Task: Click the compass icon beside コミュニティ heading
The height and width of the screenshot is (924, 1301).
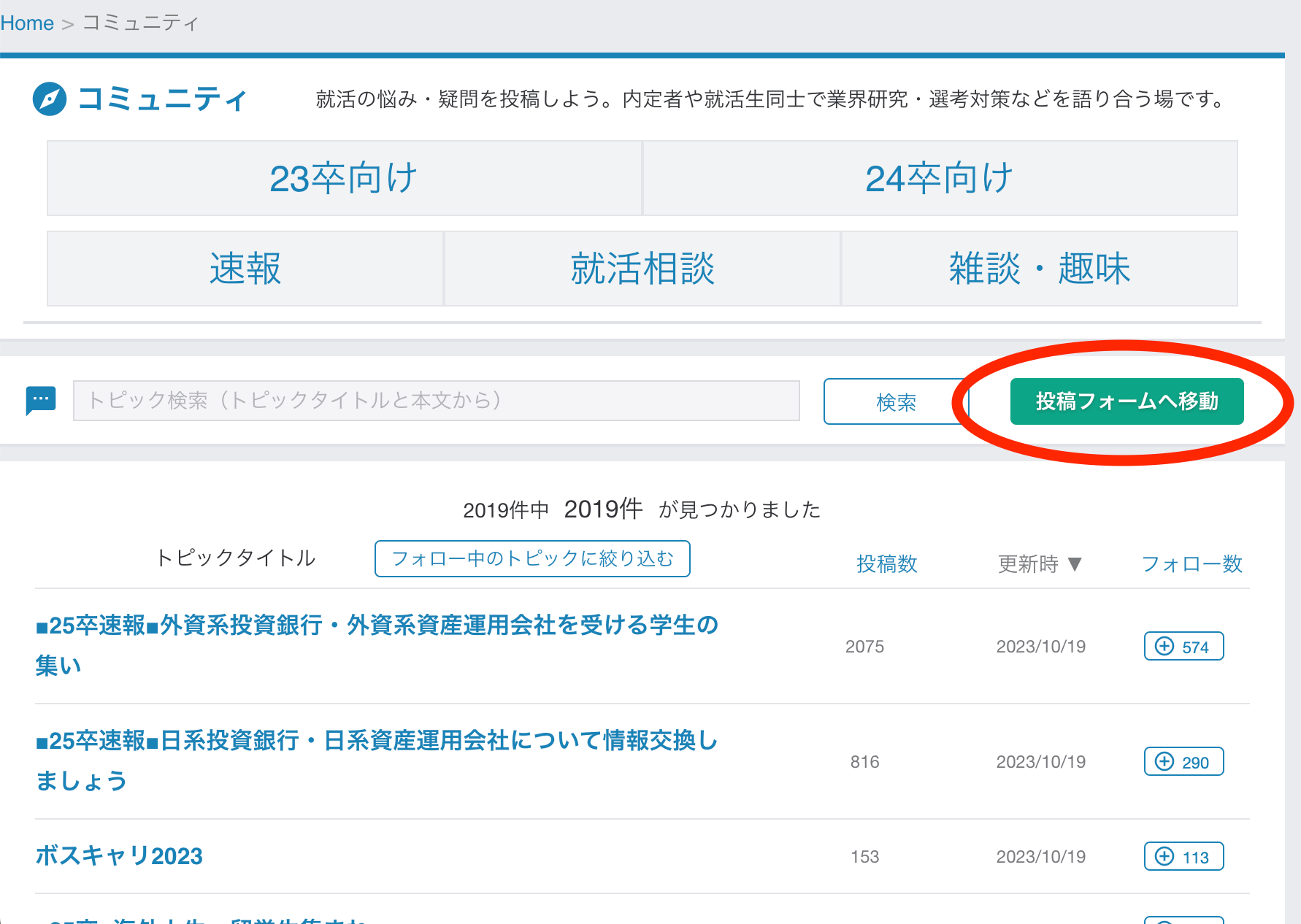Action: [50, 99]
